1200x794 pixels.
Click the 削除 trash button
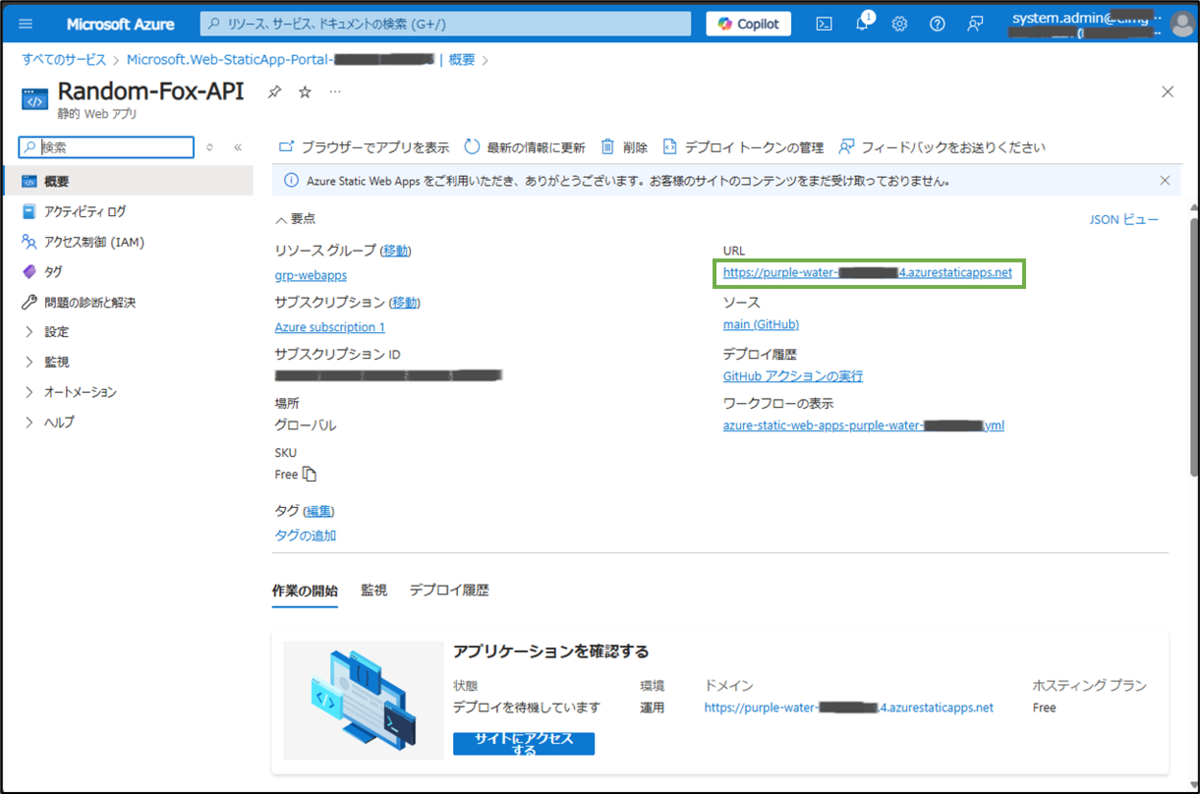click(x=624, y=147)
